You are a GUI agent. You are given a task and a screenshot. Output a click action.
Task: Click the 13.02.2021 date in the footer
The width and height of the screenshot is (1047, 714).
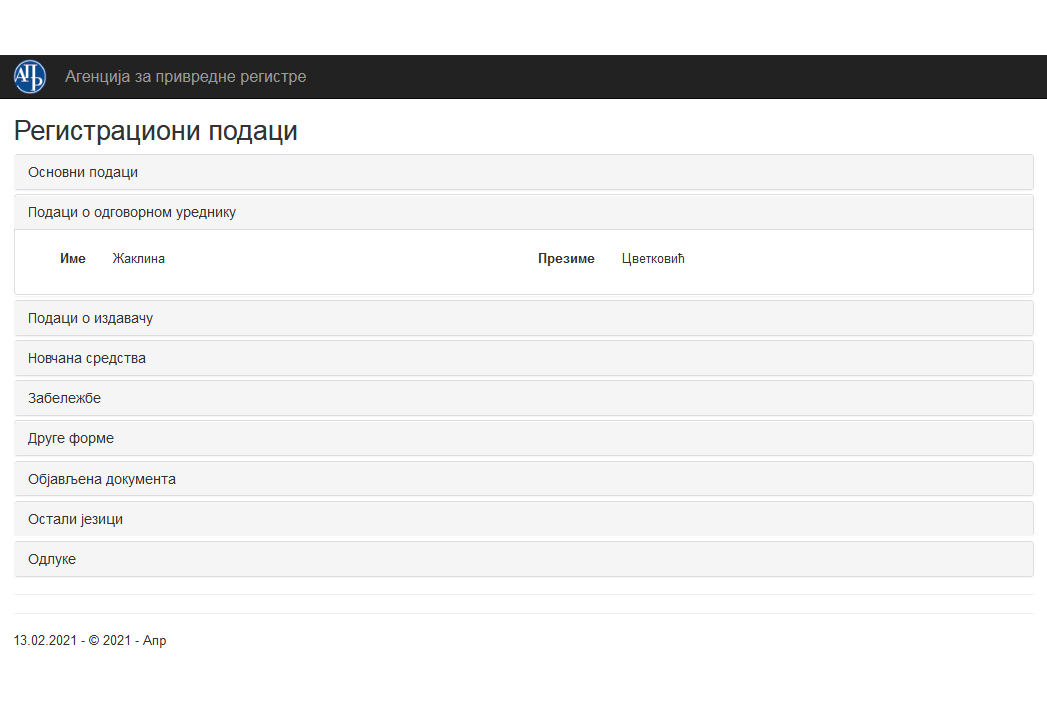45,641
